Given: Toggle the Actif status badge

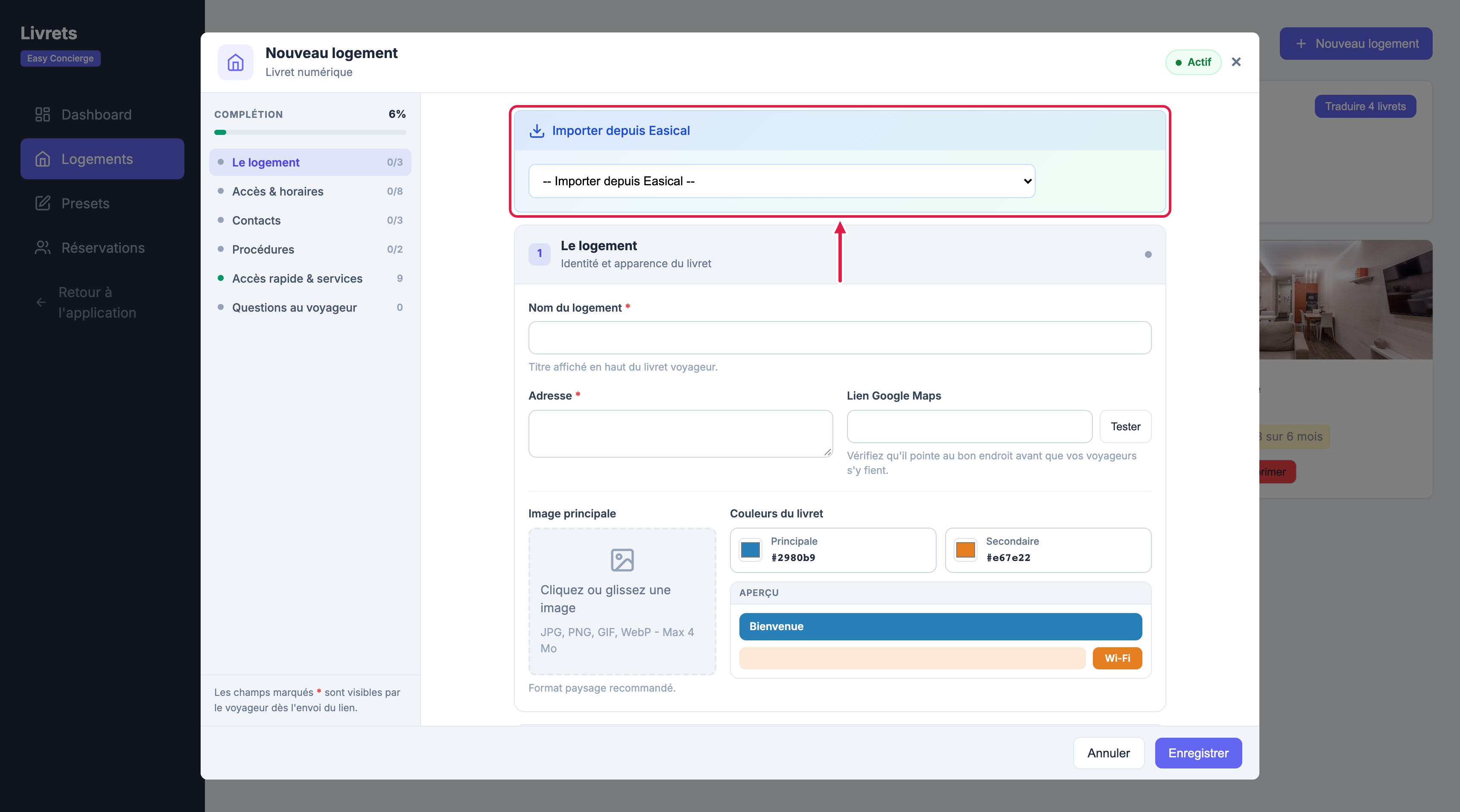Looking at the screenshot, I should coord(1192,62).
